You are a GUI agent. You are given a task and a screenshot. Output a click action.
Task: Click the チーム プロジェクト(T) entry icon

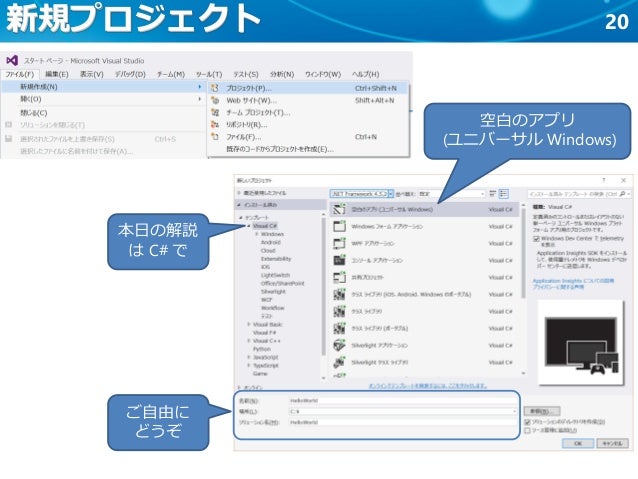click(215, 112)
